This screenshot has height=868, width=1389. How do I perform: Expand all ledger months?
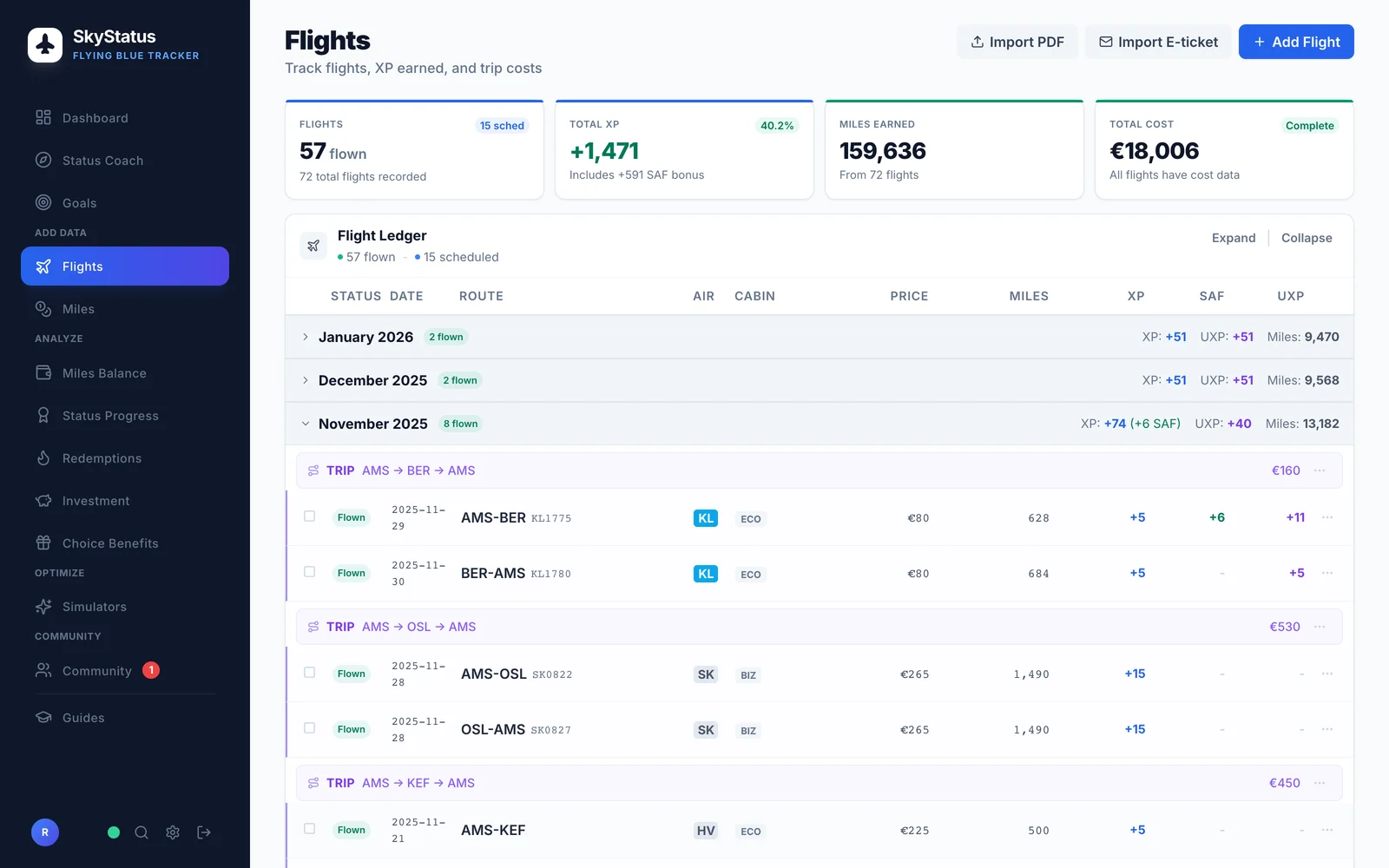pos(1234,238)
